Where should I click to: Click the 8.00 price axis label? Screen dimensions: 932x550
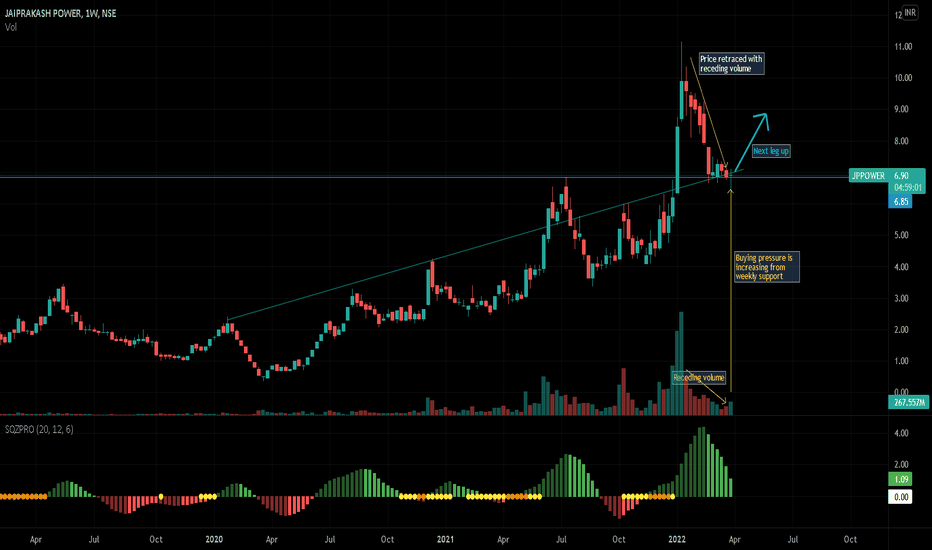[x=901, y=141]
